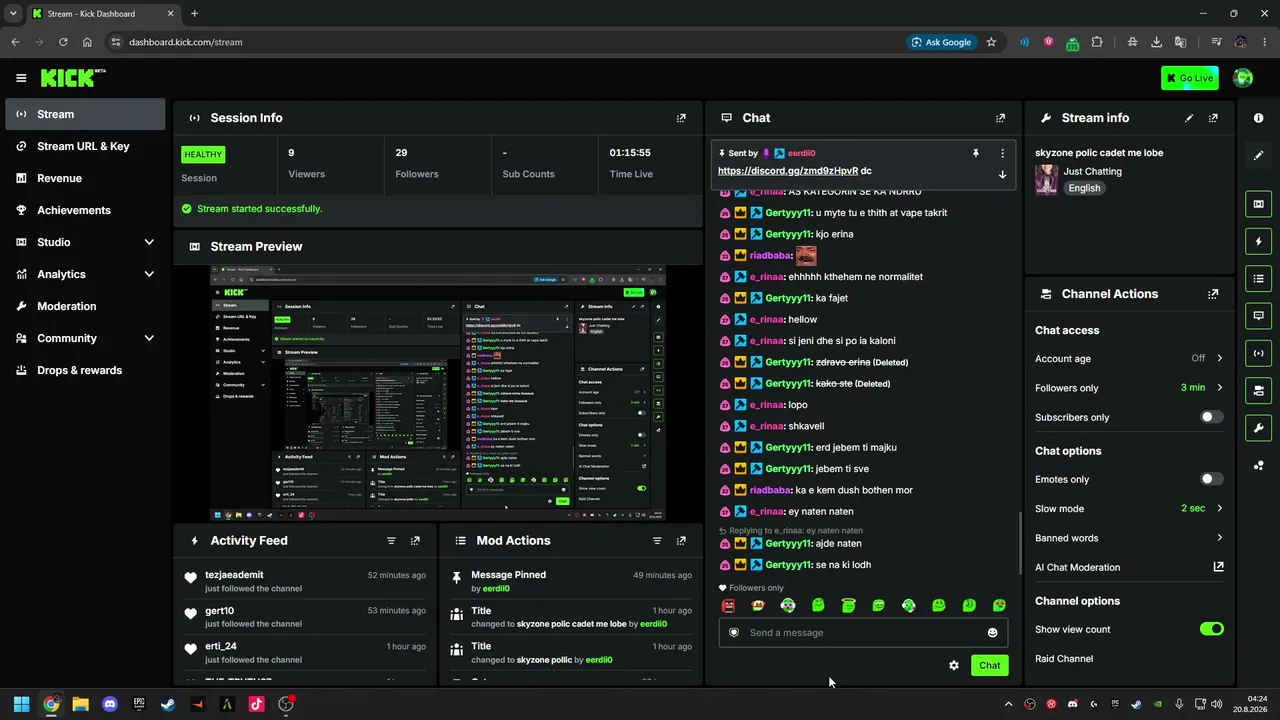This screenshot has width=1280, height=720.
Task: Click Raid Channel
Action: [1064, 659]
